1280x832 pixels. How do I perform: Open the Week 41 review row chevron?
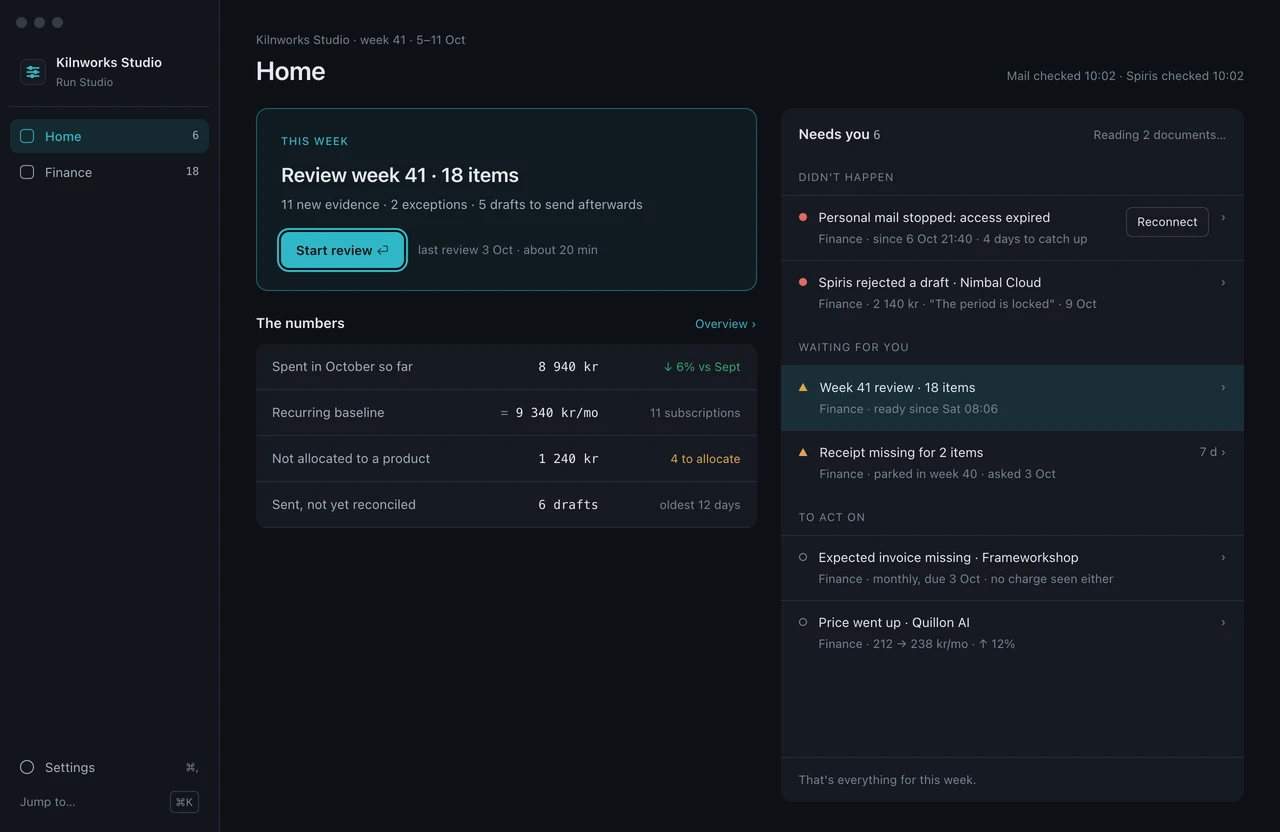click(1223, 387)
